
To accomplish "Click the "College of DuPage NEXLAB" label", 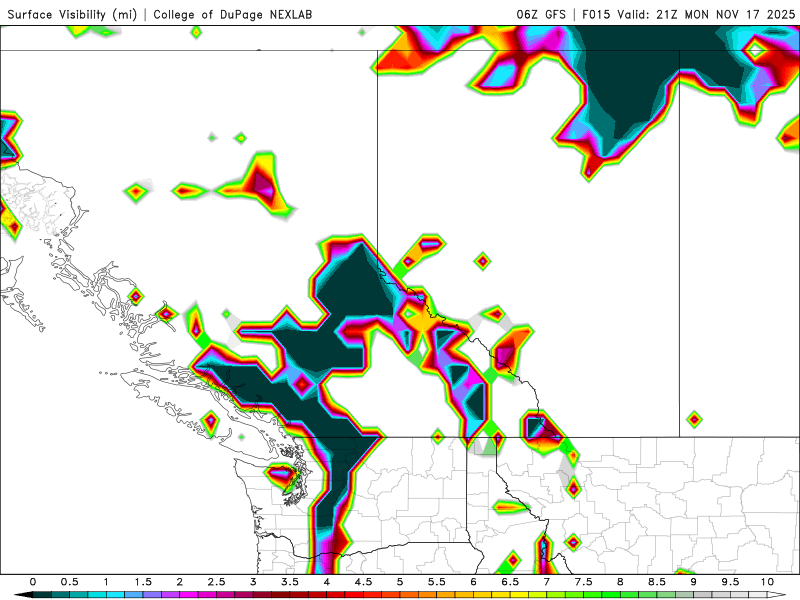I will 233,14.
